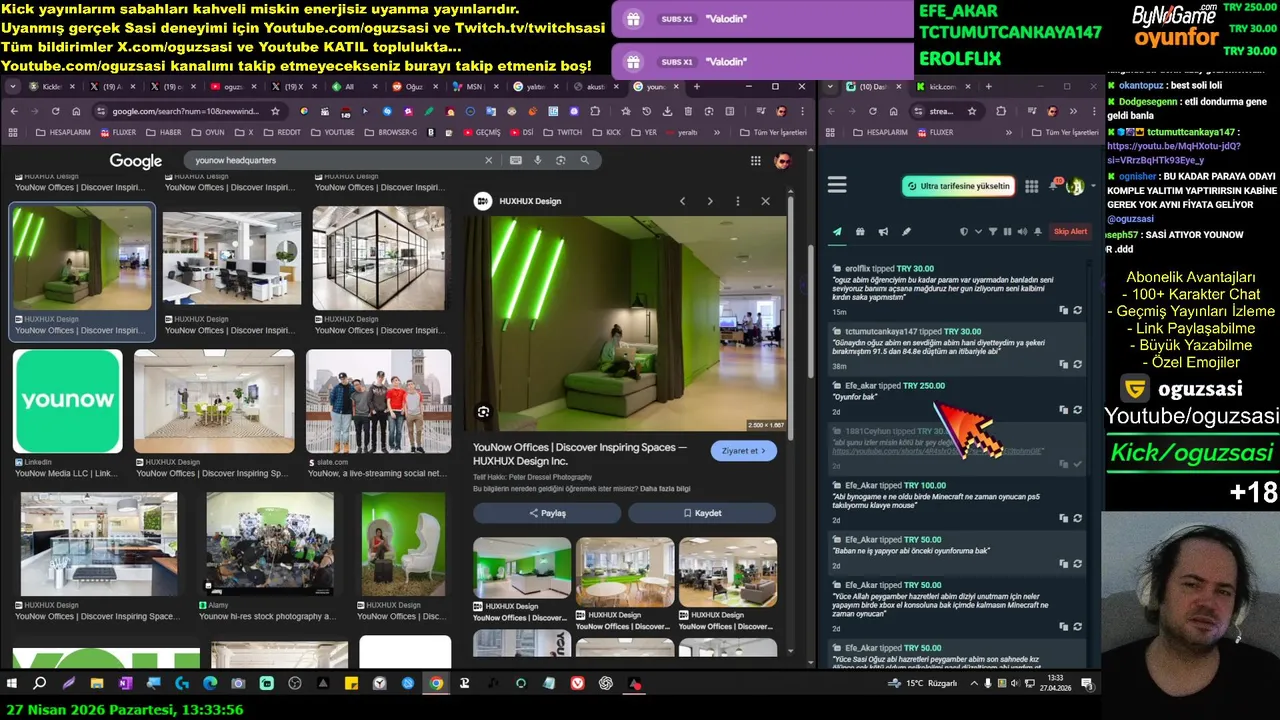Clear the Google search box text
The width and height of the screenshot is (1280, 720).
(489, 160)
